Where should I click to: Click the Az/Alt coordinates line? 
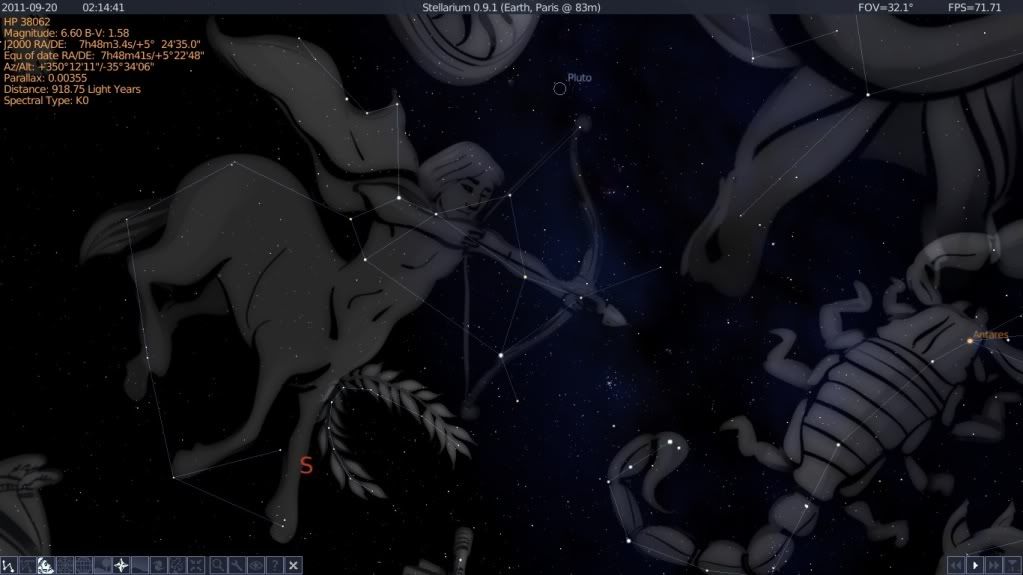pos(79,67)
